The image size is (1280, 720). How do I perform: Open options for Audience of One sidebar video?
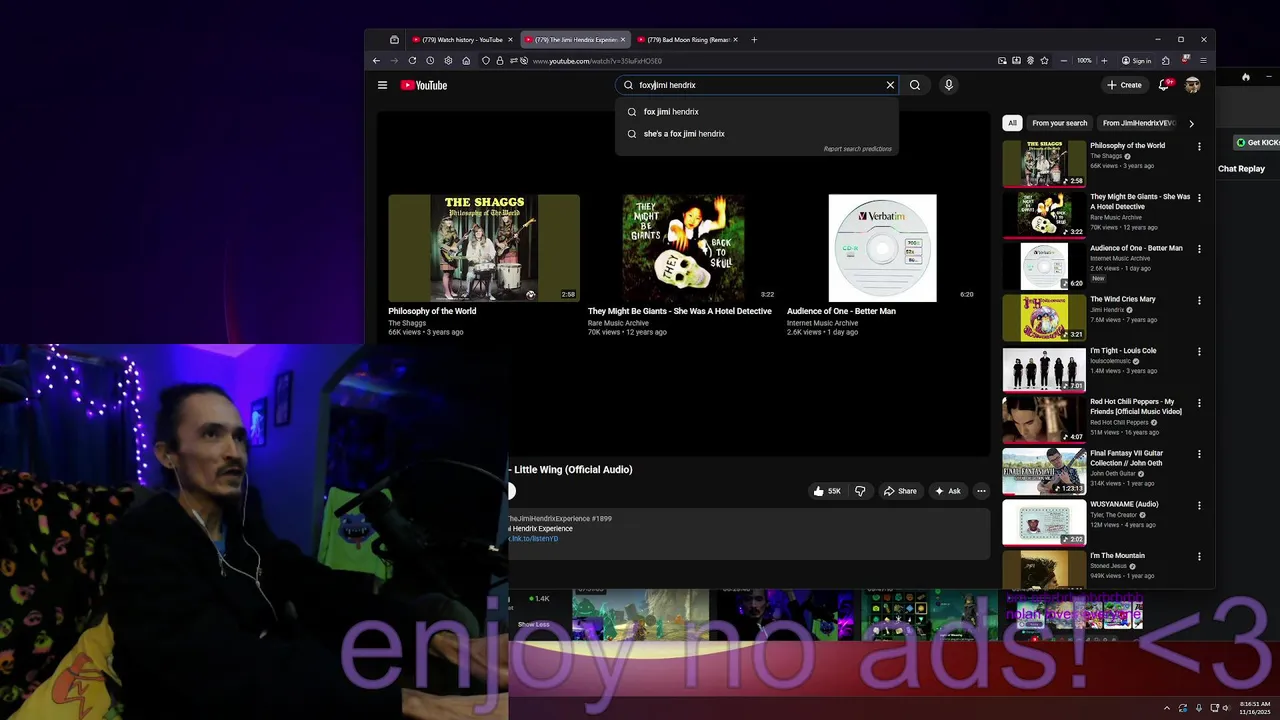1199,249
